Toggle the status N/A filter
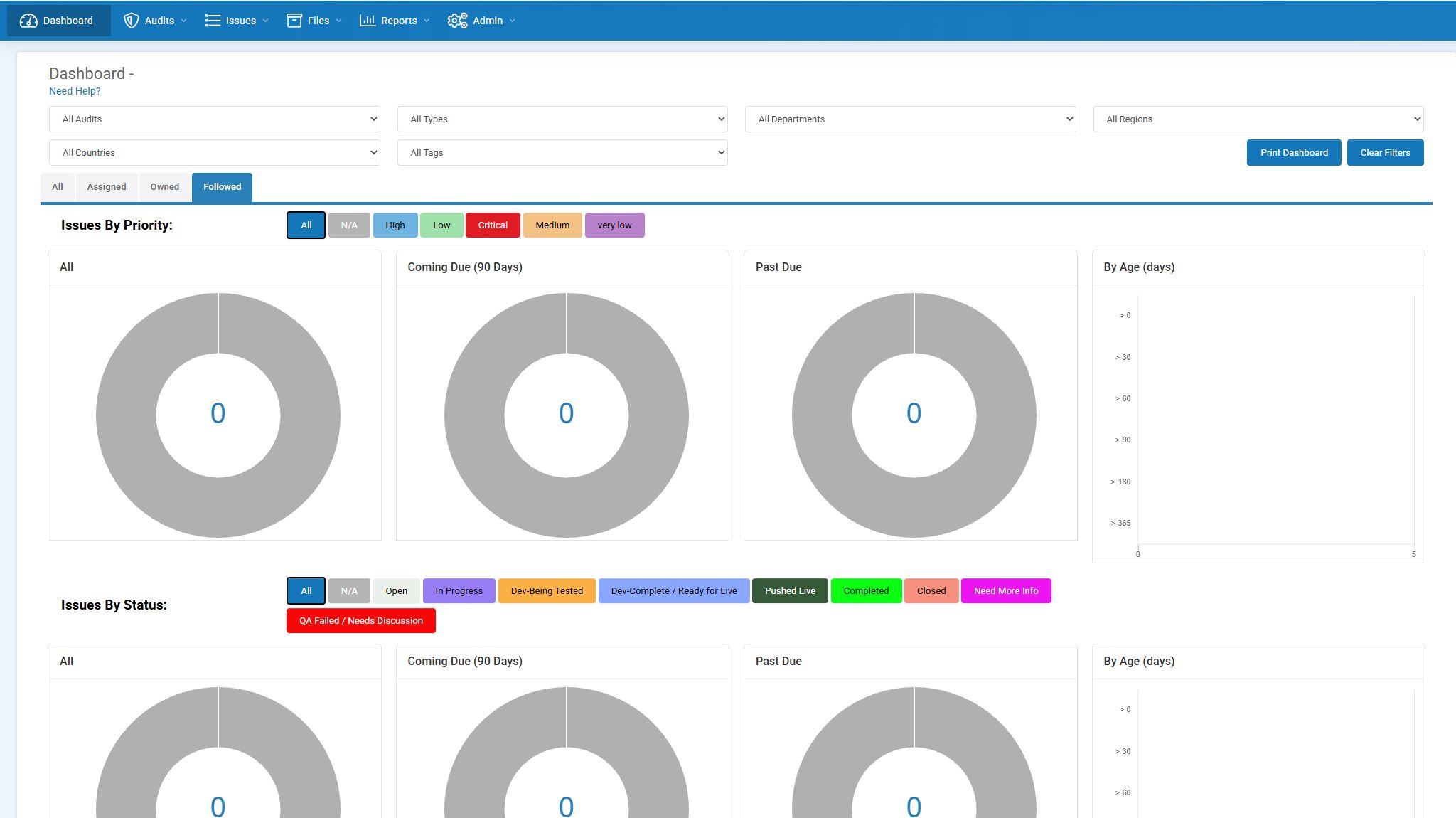Screen dimensions: 1456x818 pos(349,591)
